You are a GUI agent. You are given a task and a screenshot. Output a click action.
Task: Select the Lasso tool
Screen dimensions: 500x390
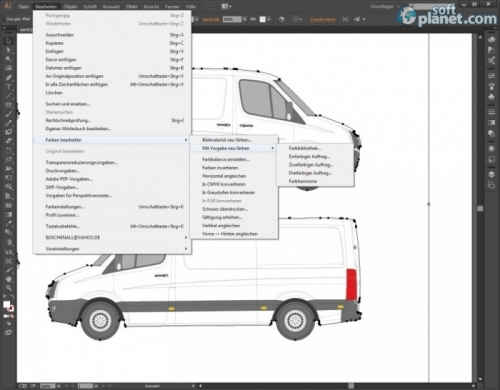[9, 68]
